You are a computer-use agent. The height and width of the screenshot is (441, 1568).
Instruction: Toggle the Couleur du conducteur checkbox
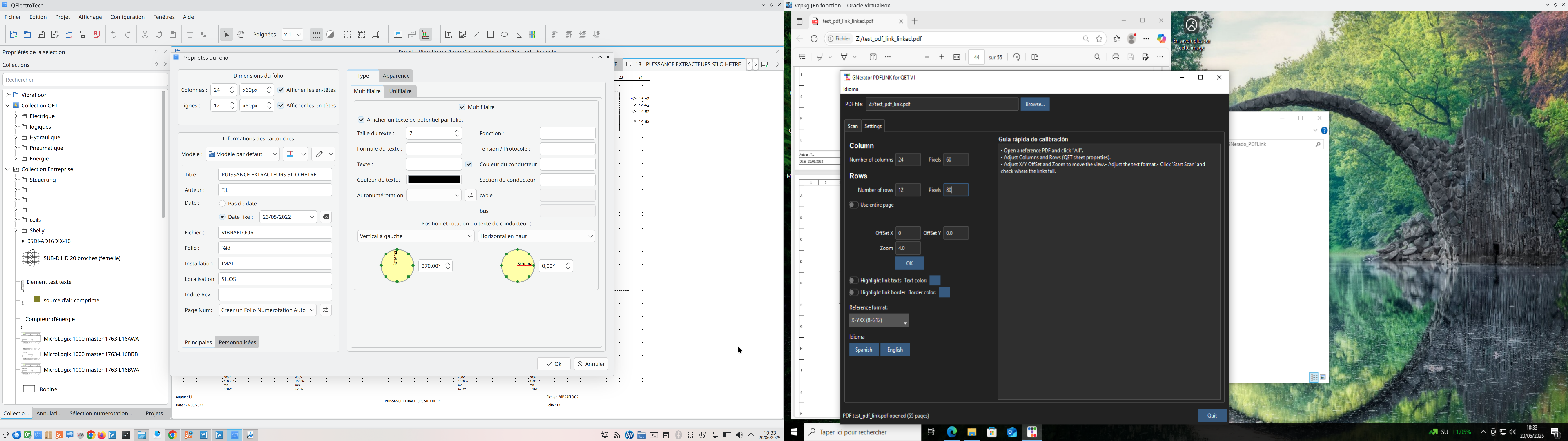[x=469, y=165]
